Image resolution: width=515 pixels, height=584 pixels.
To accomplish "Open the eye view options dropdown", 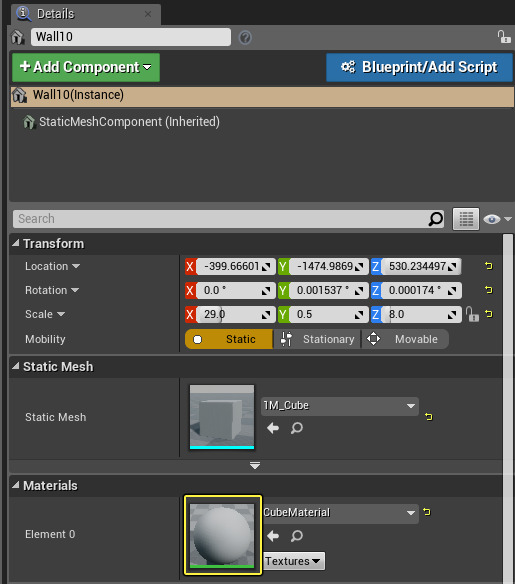I will (497, 219).
